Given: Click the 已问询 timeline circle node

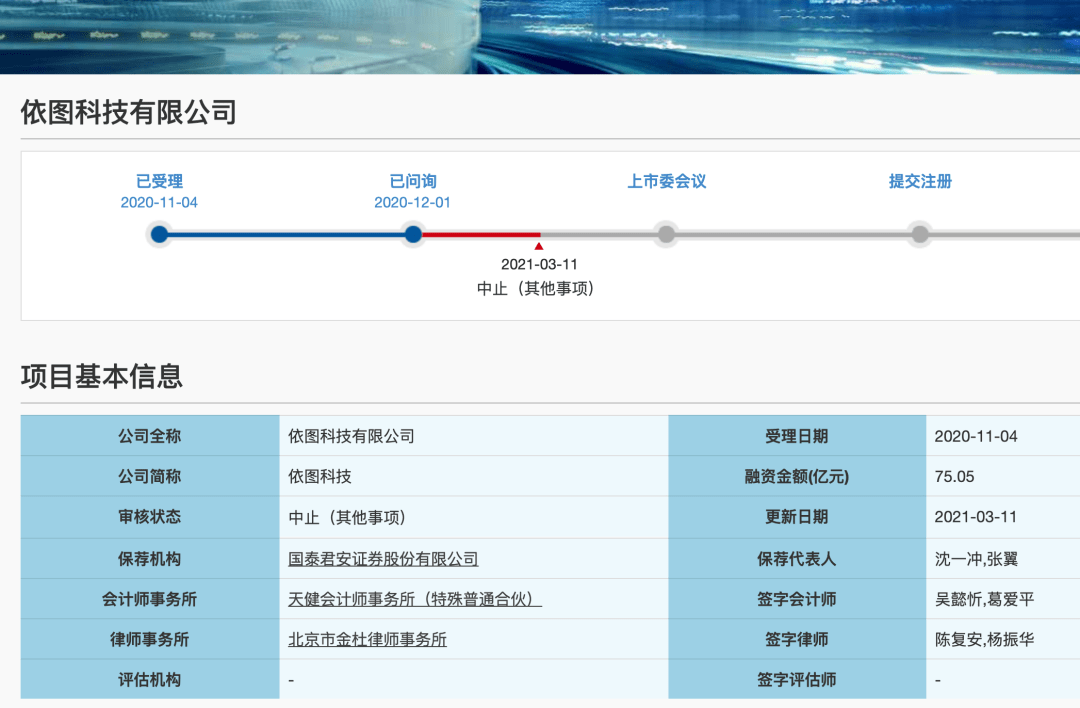Looking at the screenshot, I should 413,235.
